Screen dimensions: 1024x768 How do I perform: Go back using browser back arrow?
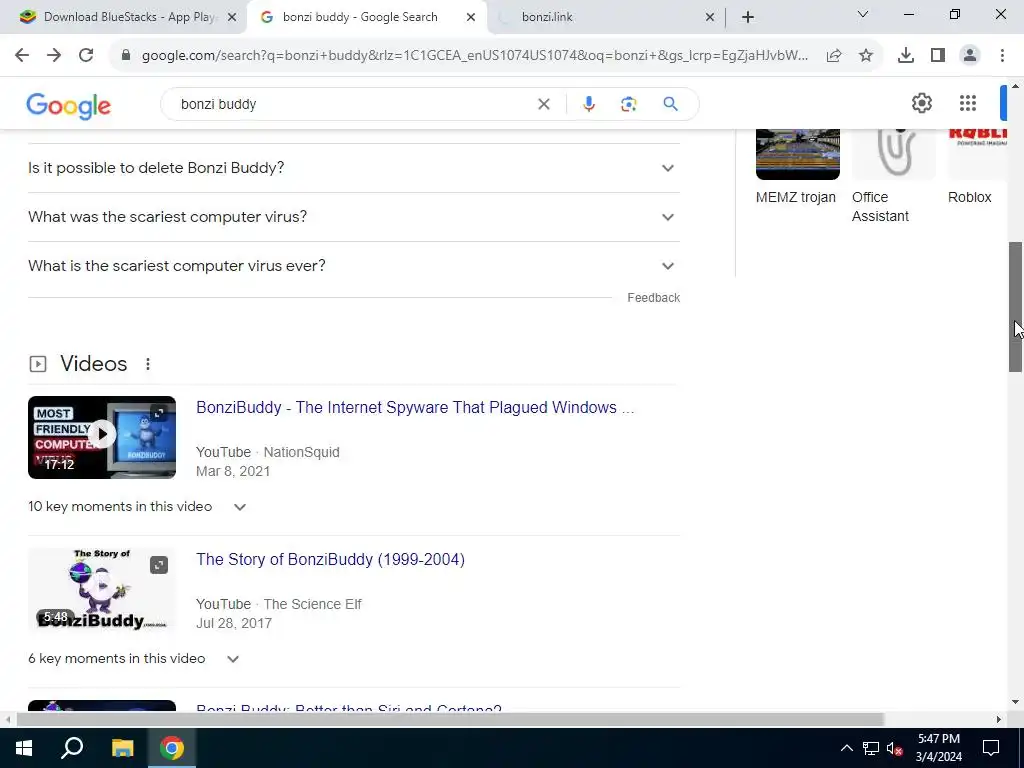(x=22, y=56)
